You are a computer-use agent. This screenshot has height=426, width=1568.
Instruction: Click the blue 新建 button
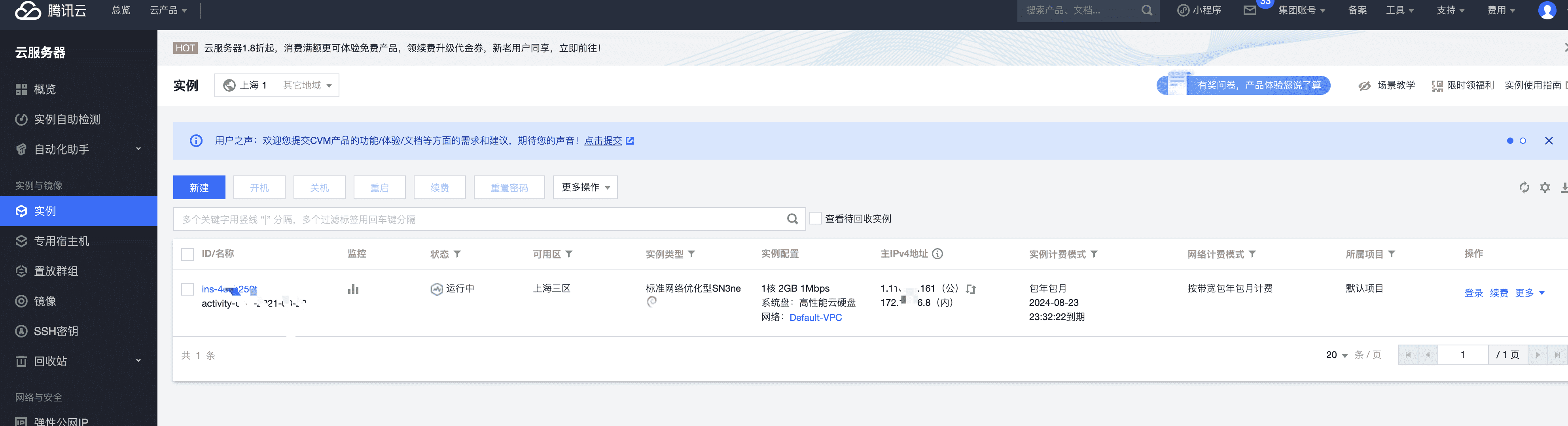(199, 188)
